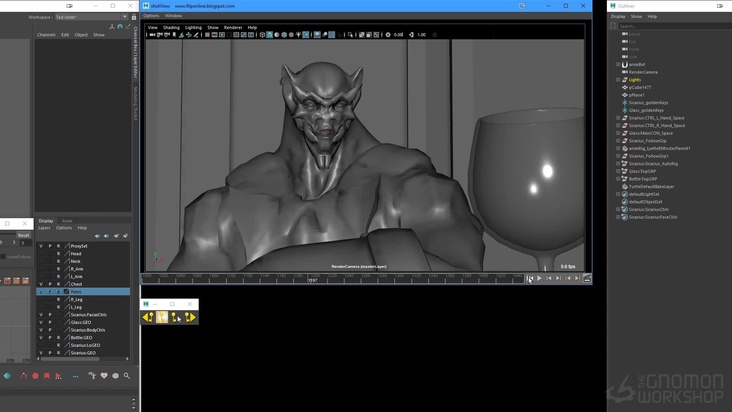Toggle V visibility for Bottle:GEO layer

(x=41, y=337)
